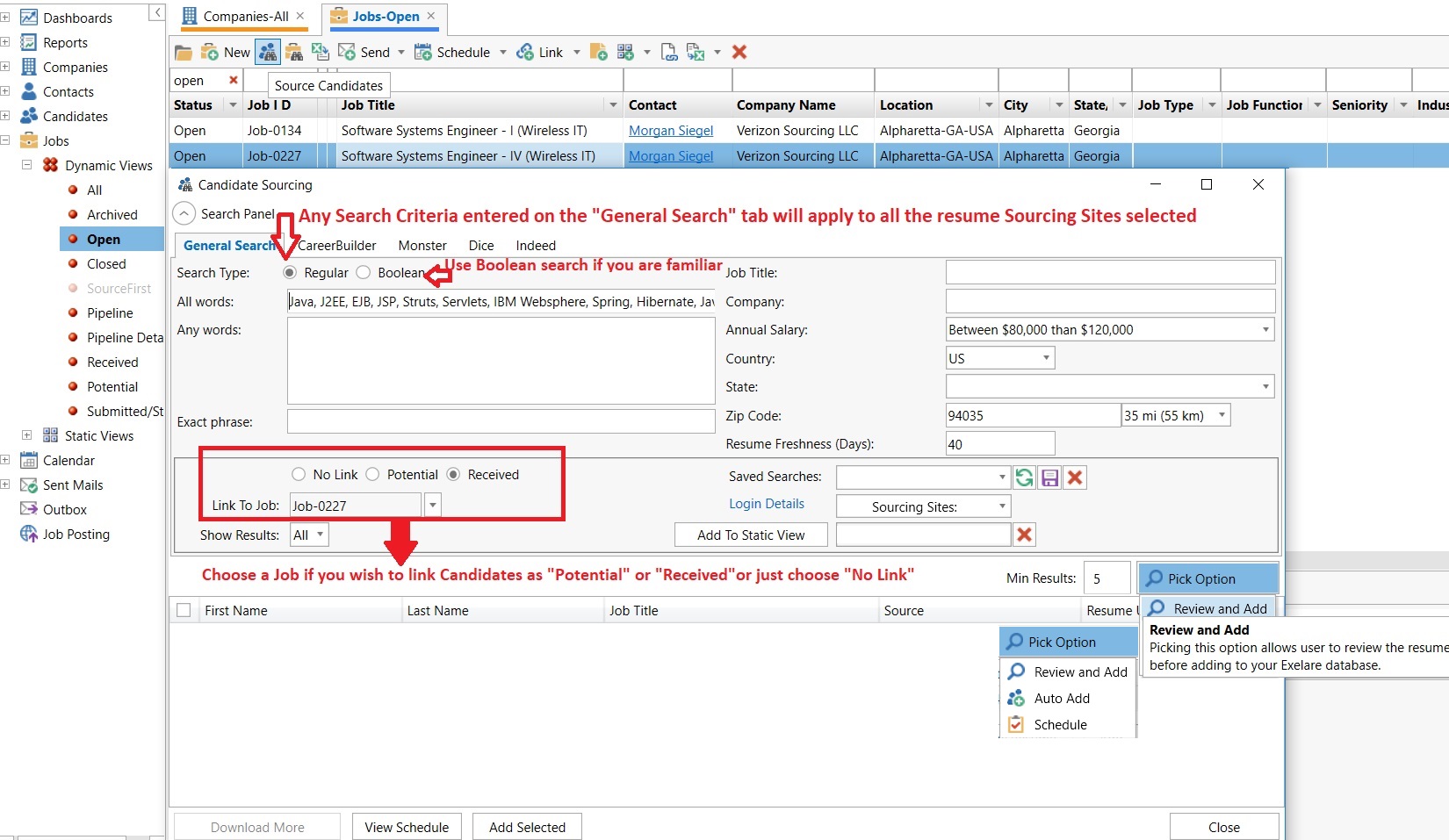The image size is (1449, 840).
Task: Choose the No Link option
Action: click(x=299, y=475)
